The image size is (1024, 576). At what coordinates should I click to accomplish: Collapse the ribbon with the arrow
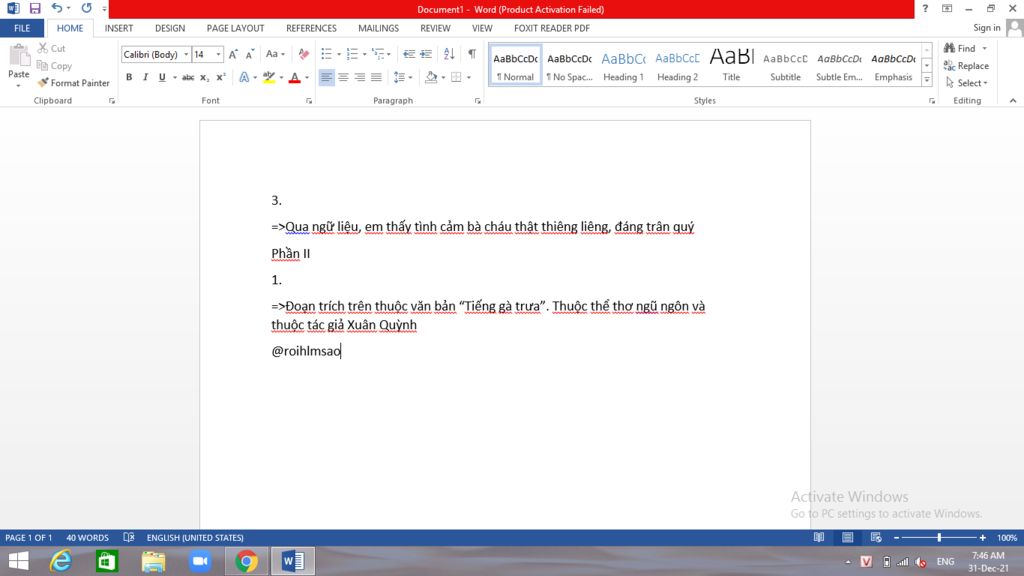click(1013, 101)
